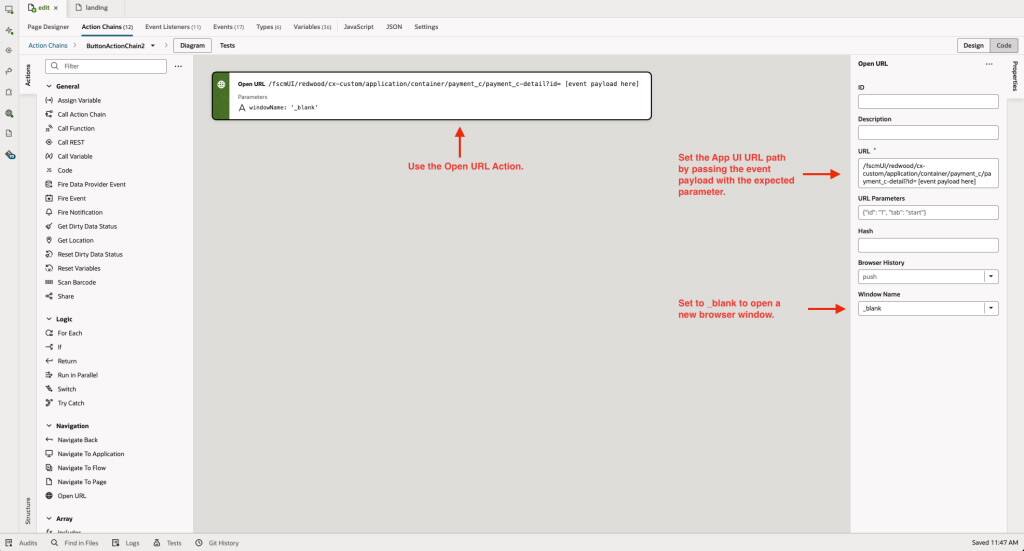Close the edit file tab
The height and width of the screenshot is (551, 1024).
pyautogui.click(x=56, y=8)
